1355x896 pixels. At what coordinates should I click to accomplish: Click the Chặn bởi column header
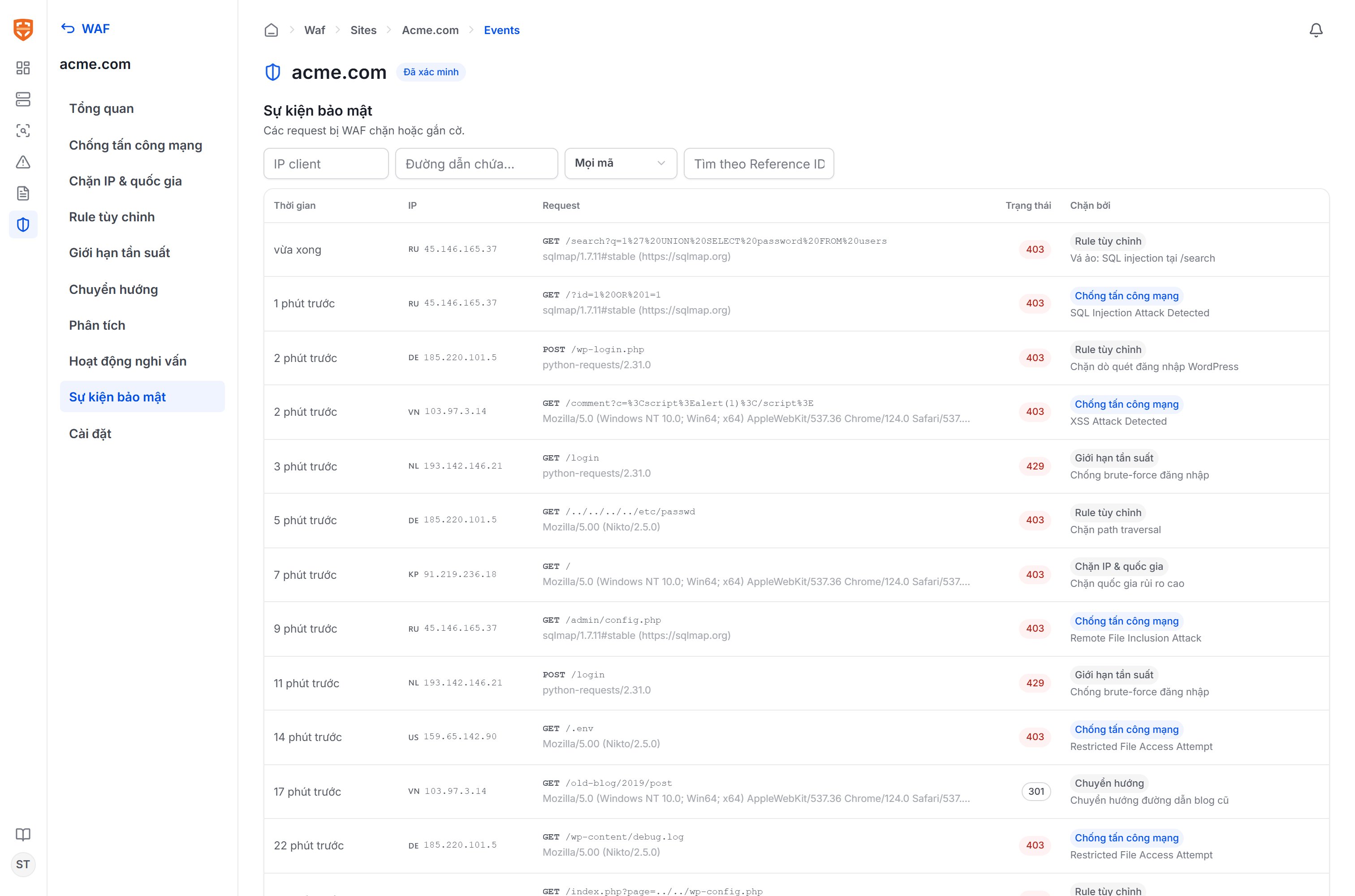coord(1090,205)
